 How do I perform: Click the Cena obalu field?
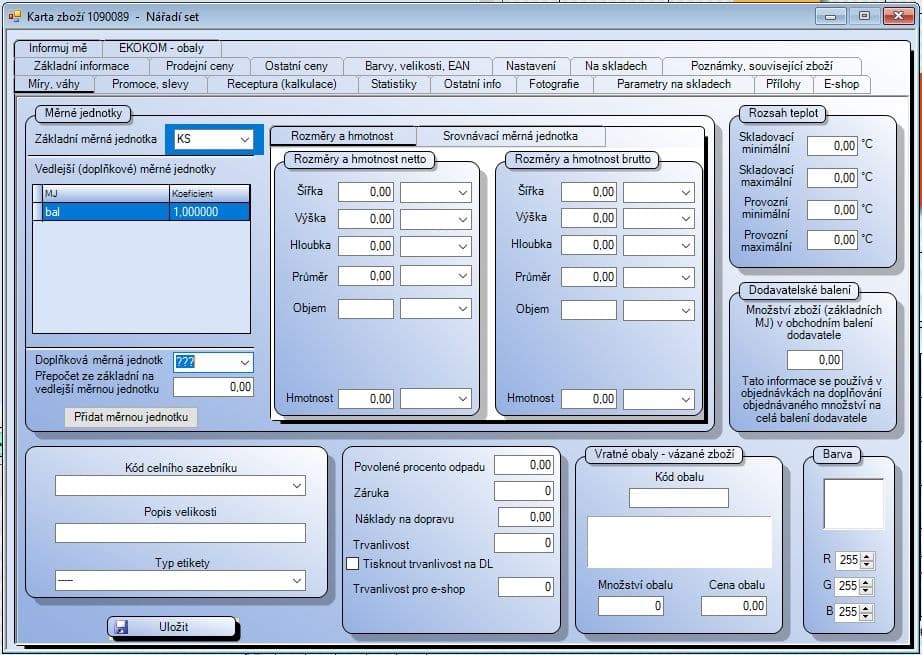734,606
